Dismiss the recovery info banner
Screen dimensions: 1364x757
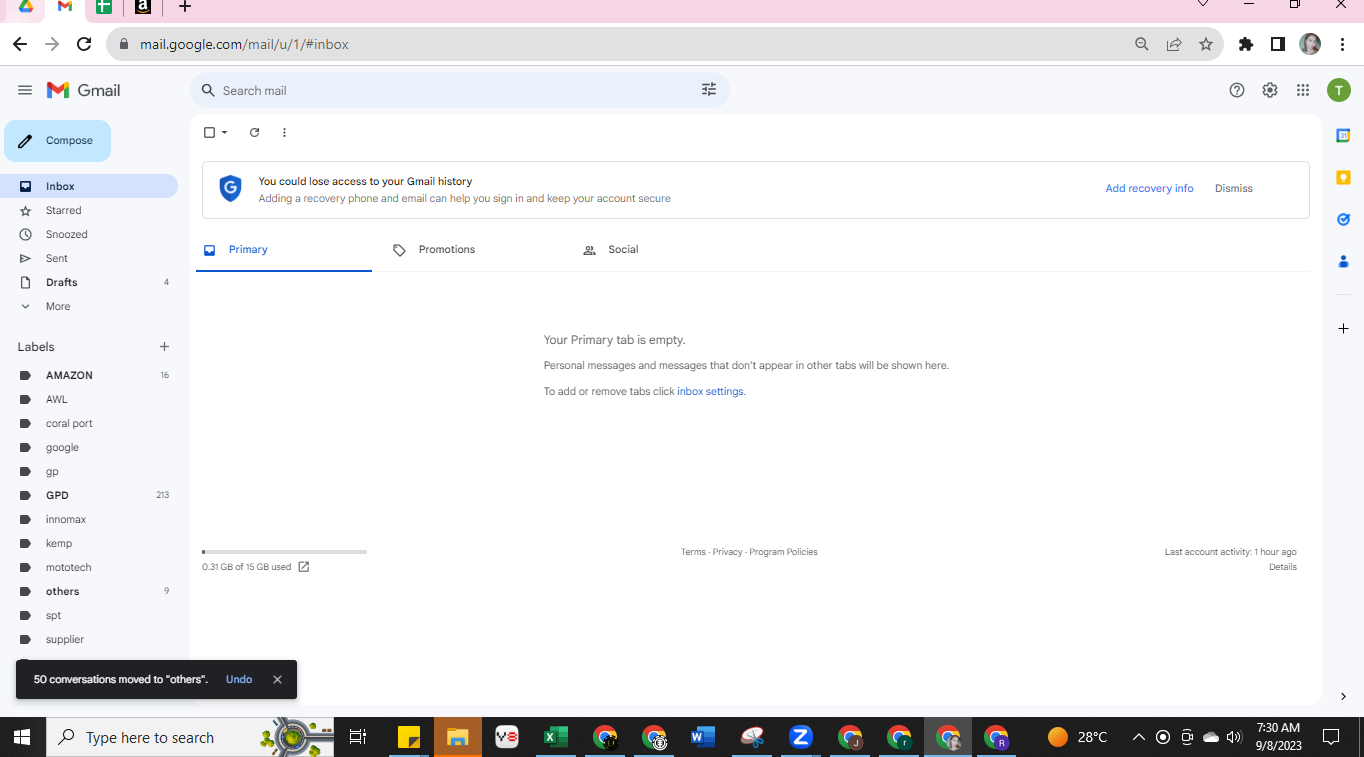1233,188
